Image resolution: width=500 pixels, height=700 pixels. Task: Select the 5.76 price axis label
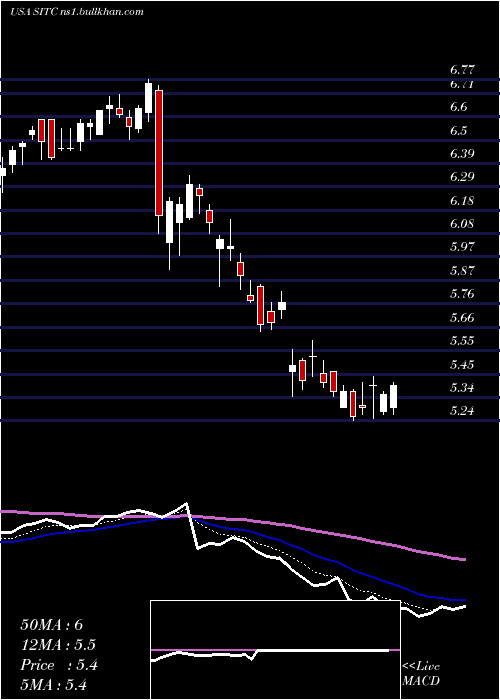tap(462, 294)
